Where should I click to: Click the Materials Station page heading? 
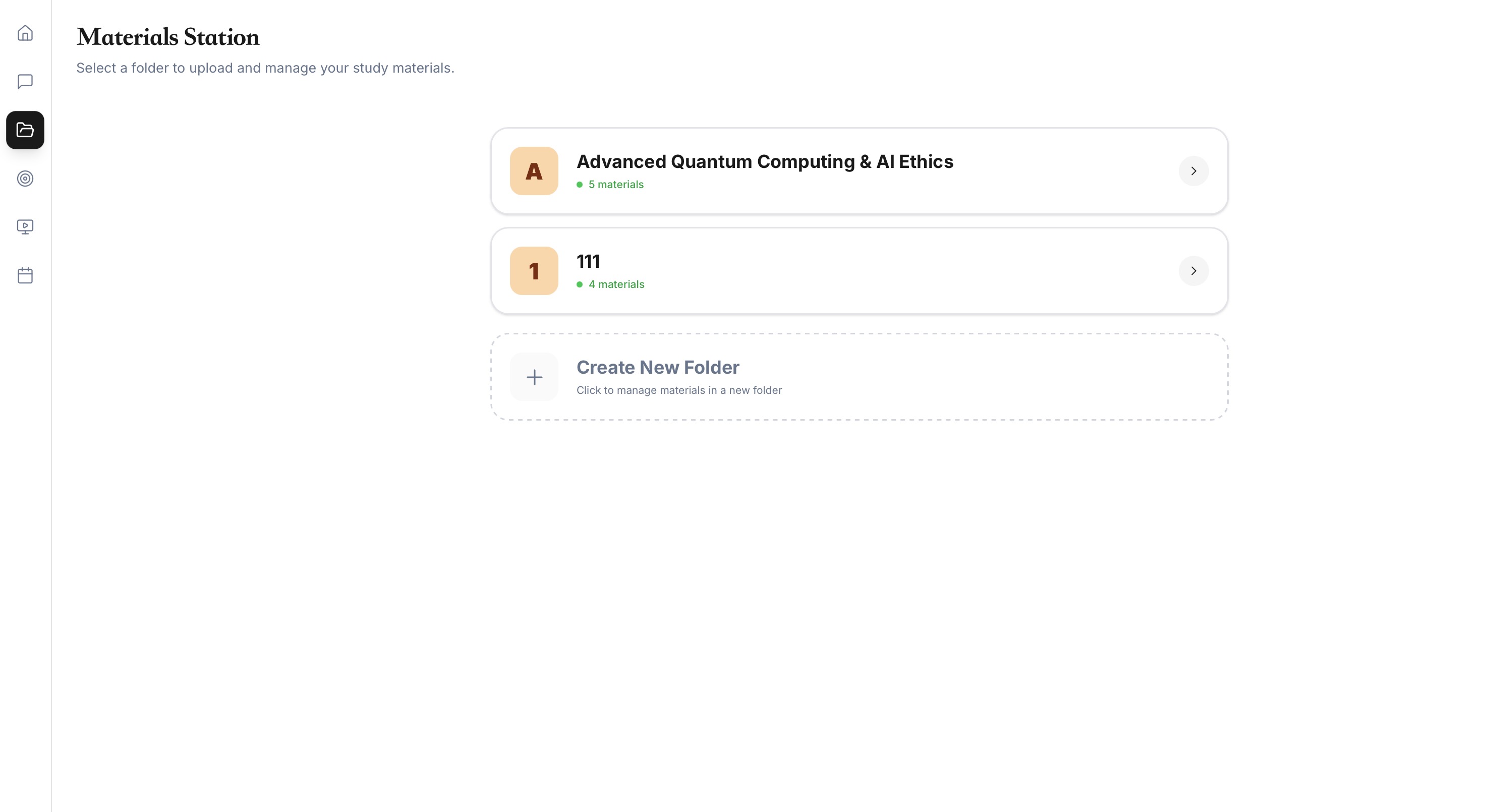coord(168,37)
